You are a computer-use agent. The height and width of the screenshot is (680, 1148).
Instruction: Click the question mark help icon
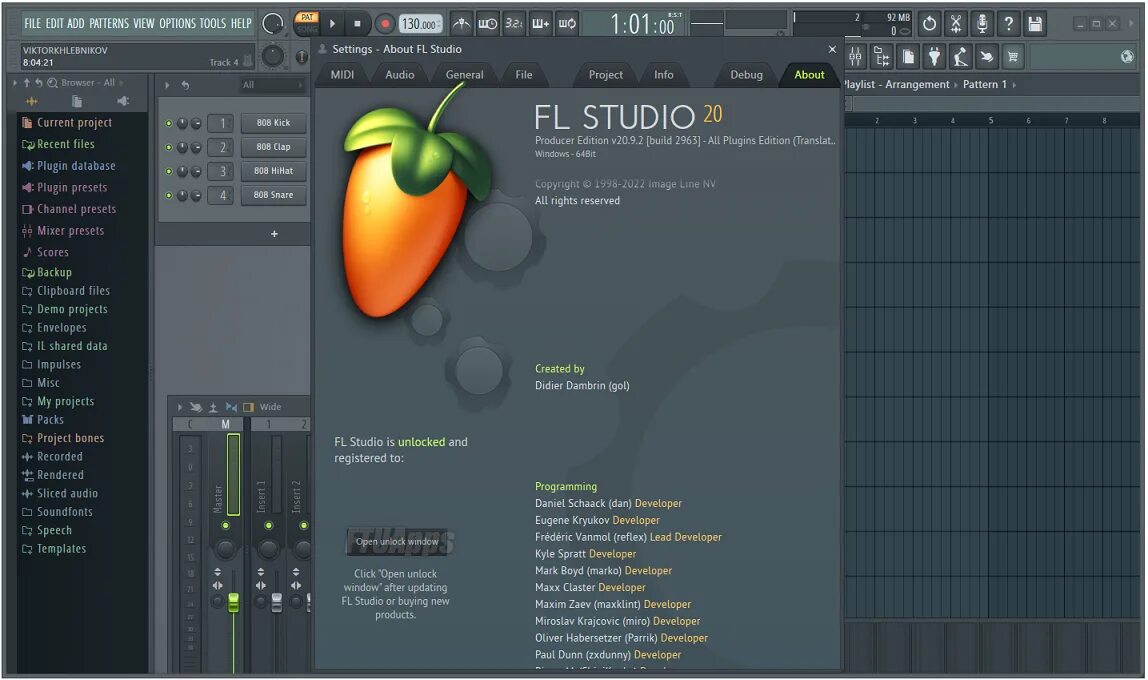[x=1008, y=23]
